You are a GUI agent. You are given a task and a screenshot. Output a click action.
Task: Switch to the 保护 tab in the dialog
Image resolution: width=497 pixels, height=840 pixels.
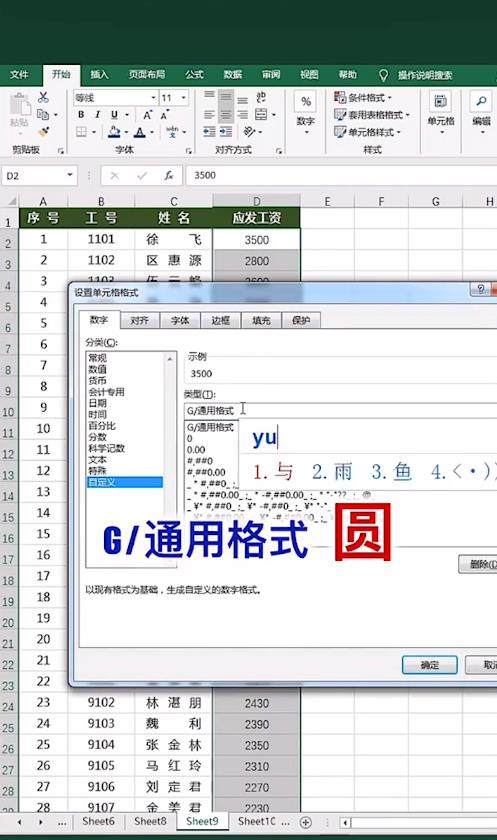coord(301,320)
